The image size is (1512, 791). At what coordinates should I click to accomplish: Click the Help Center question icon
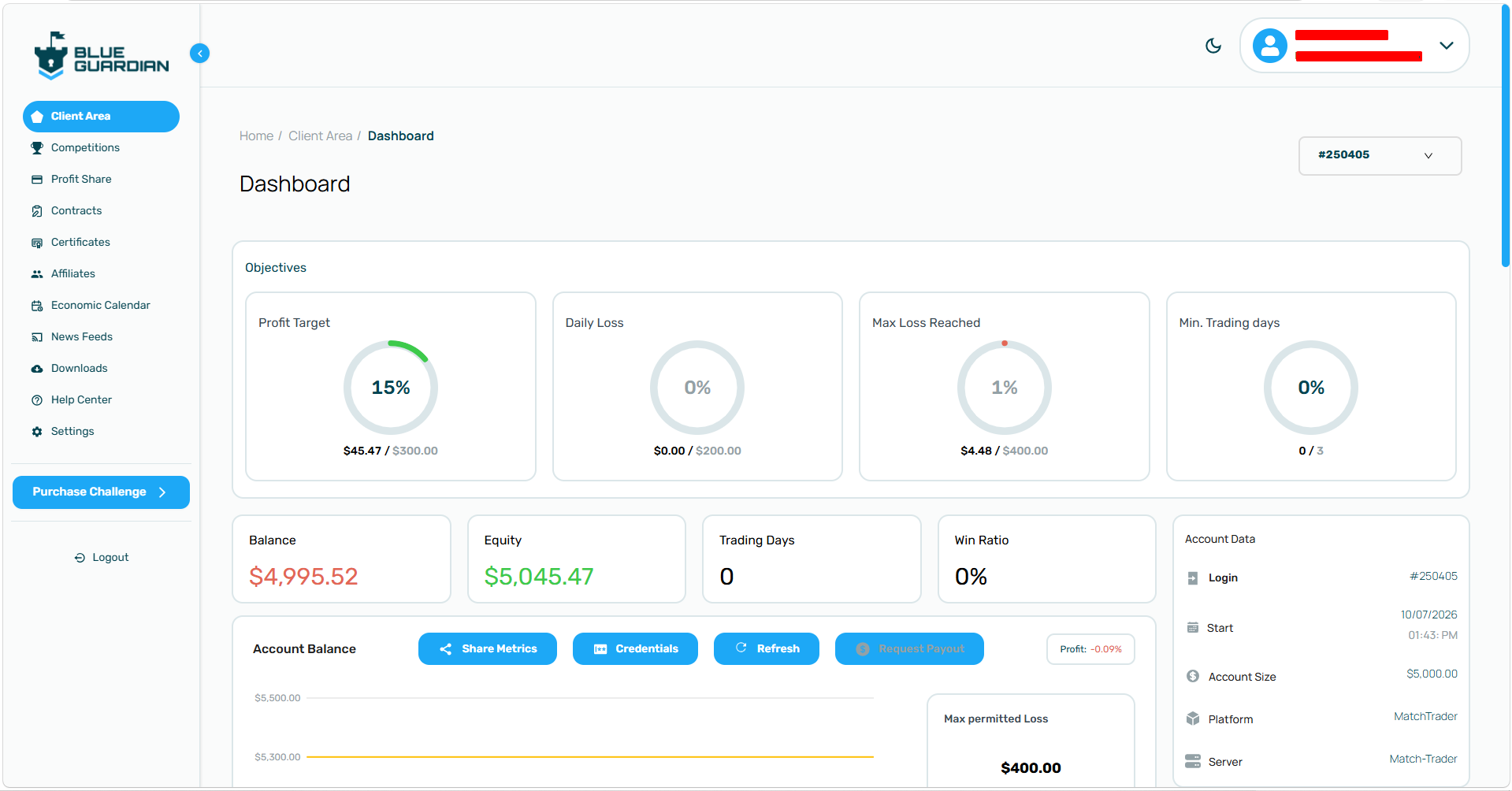[37, 400]
